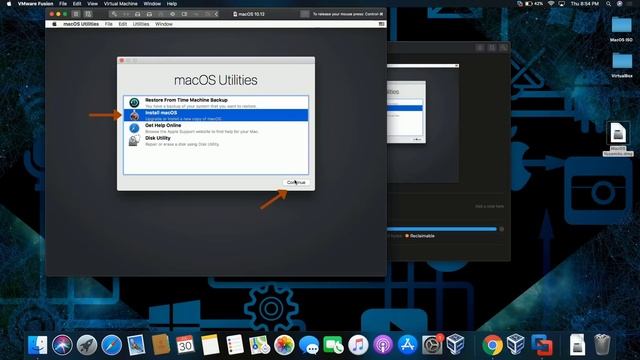Image resolution: width=640 pixels, height=360 pixels.
Task: Open Maps from the Dock
Action: [260, 345]
